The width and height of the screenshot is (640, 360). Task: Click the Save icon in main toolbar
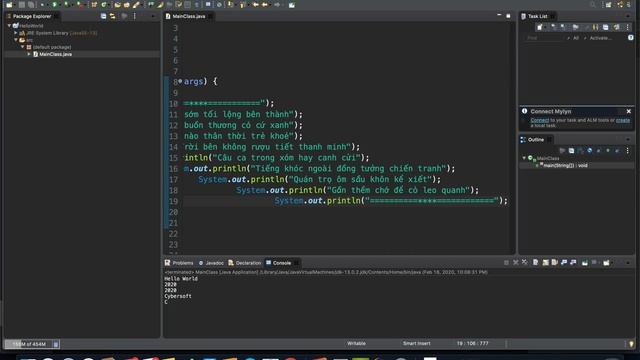click(21, 4)
